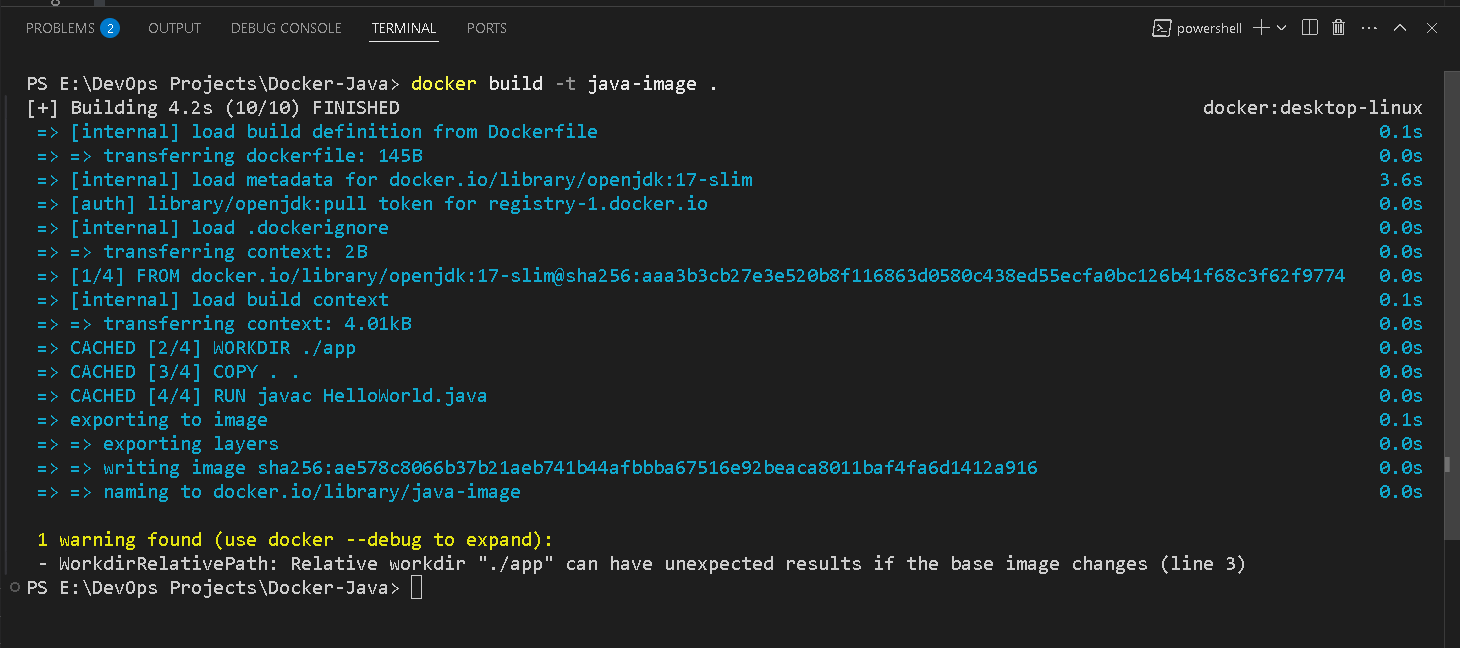The height and width of the screenshot is (648, 1460).
Task: Open the launch profile dropdown arrow
Action: tap(1281, 28)
